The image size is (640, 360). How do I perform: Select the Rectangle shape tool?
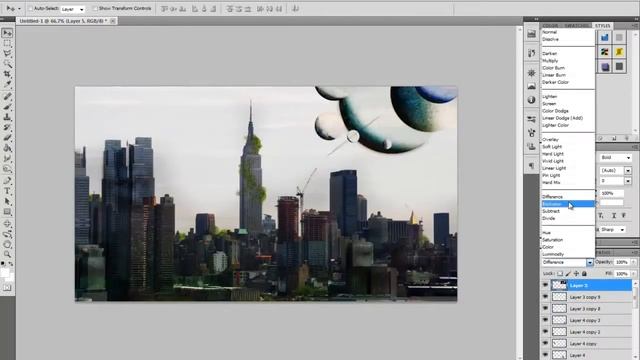7,212
